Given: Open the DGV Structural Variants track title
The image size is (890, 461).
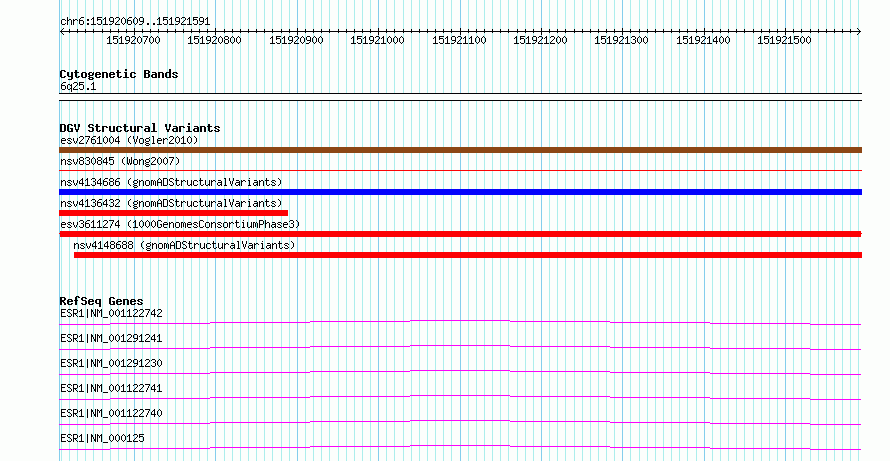Looking at the screenshot, I should (x=140, y=128).
